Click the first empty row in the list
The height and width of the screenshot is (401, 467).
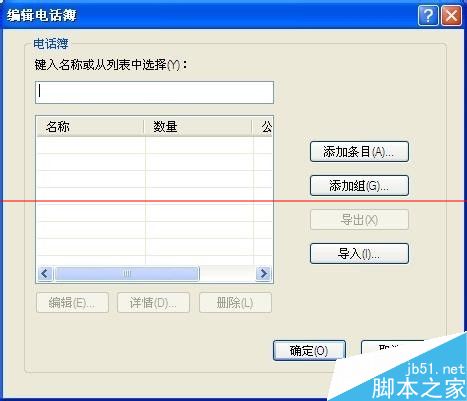point(154,145)
